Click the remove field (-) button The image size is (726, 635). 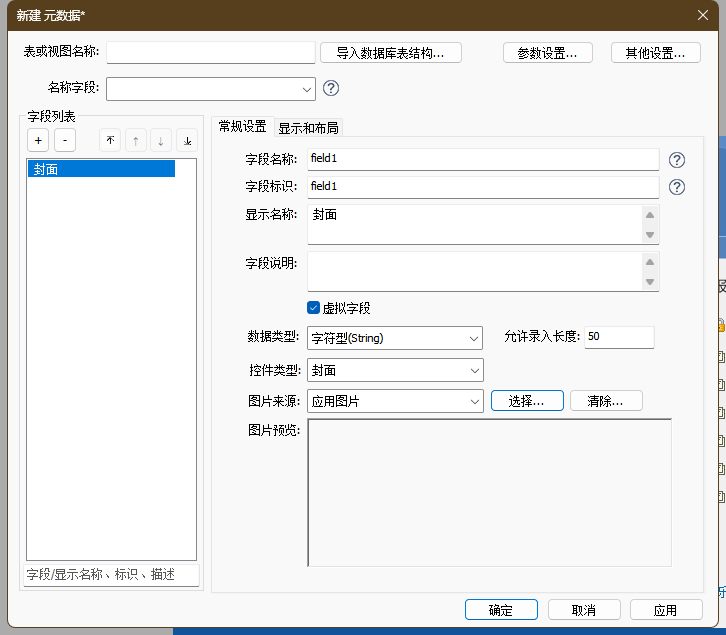tap(64, 141)
